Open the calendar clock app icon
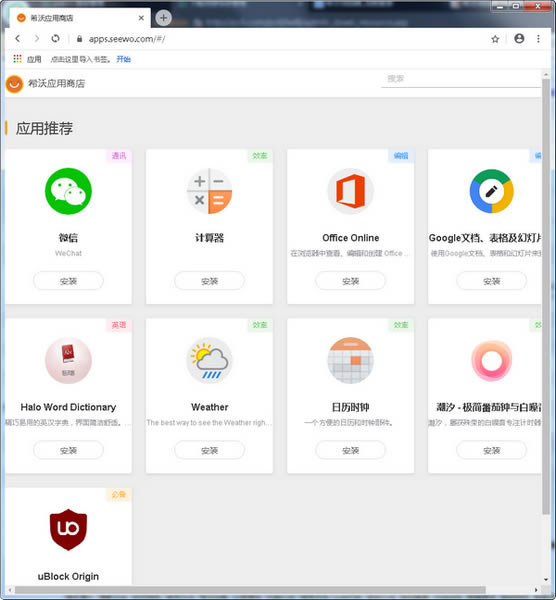This screenshot has height=600, width=556. point(351,360)
